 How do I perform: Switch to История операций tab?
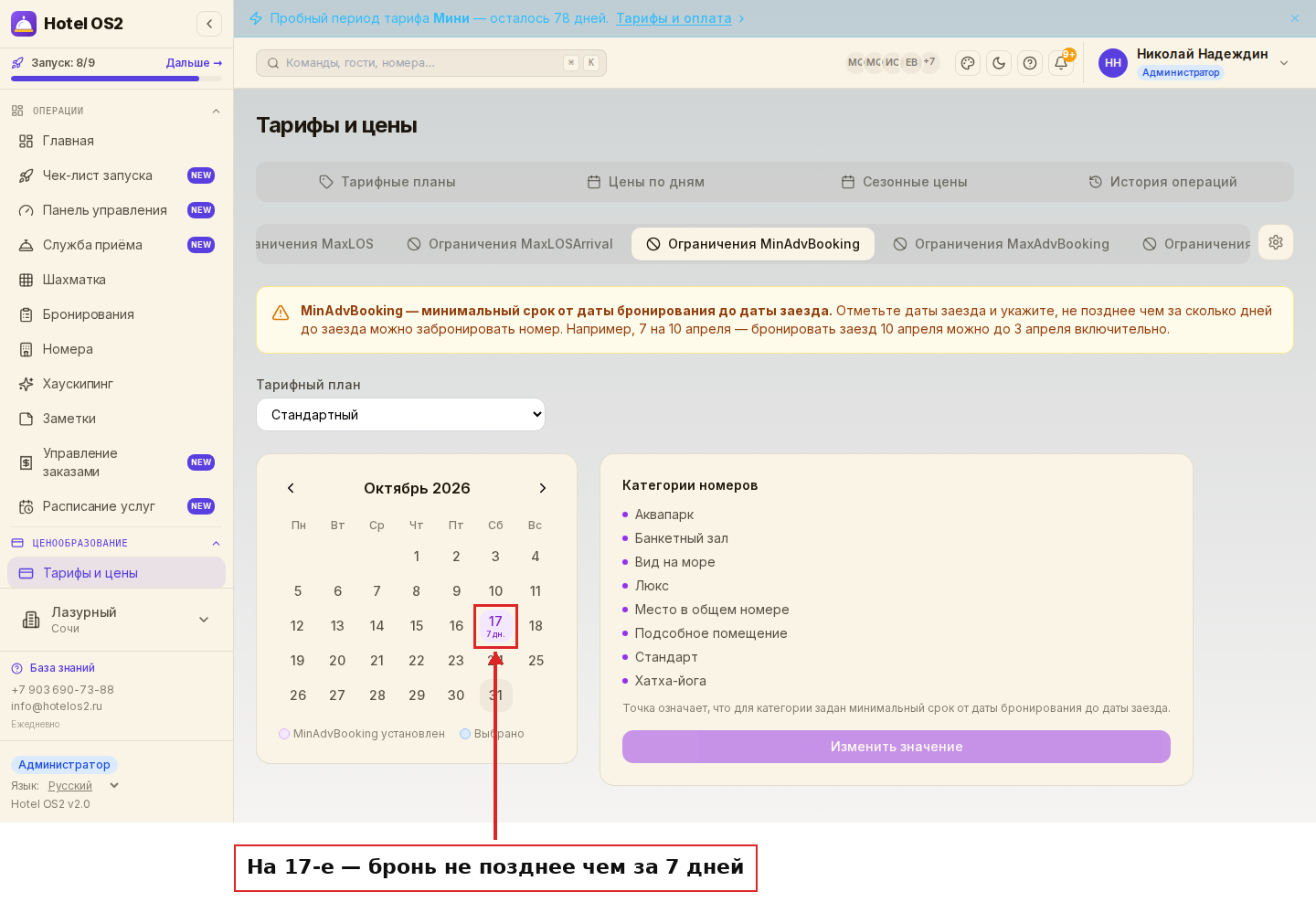click(1162, 182)
